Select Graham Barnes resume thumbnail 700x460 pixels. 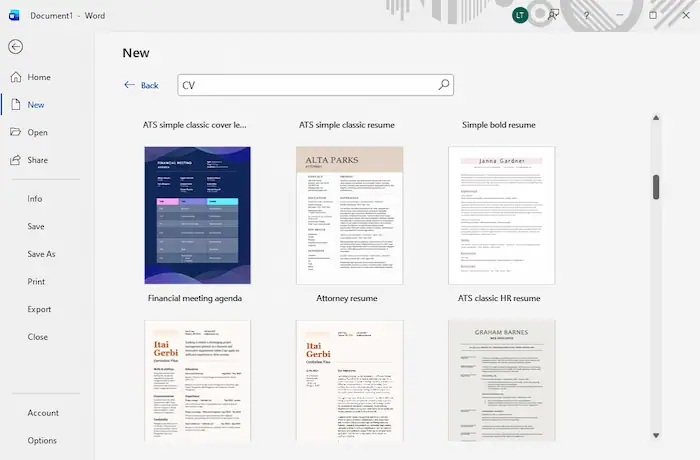pos(502,381)
